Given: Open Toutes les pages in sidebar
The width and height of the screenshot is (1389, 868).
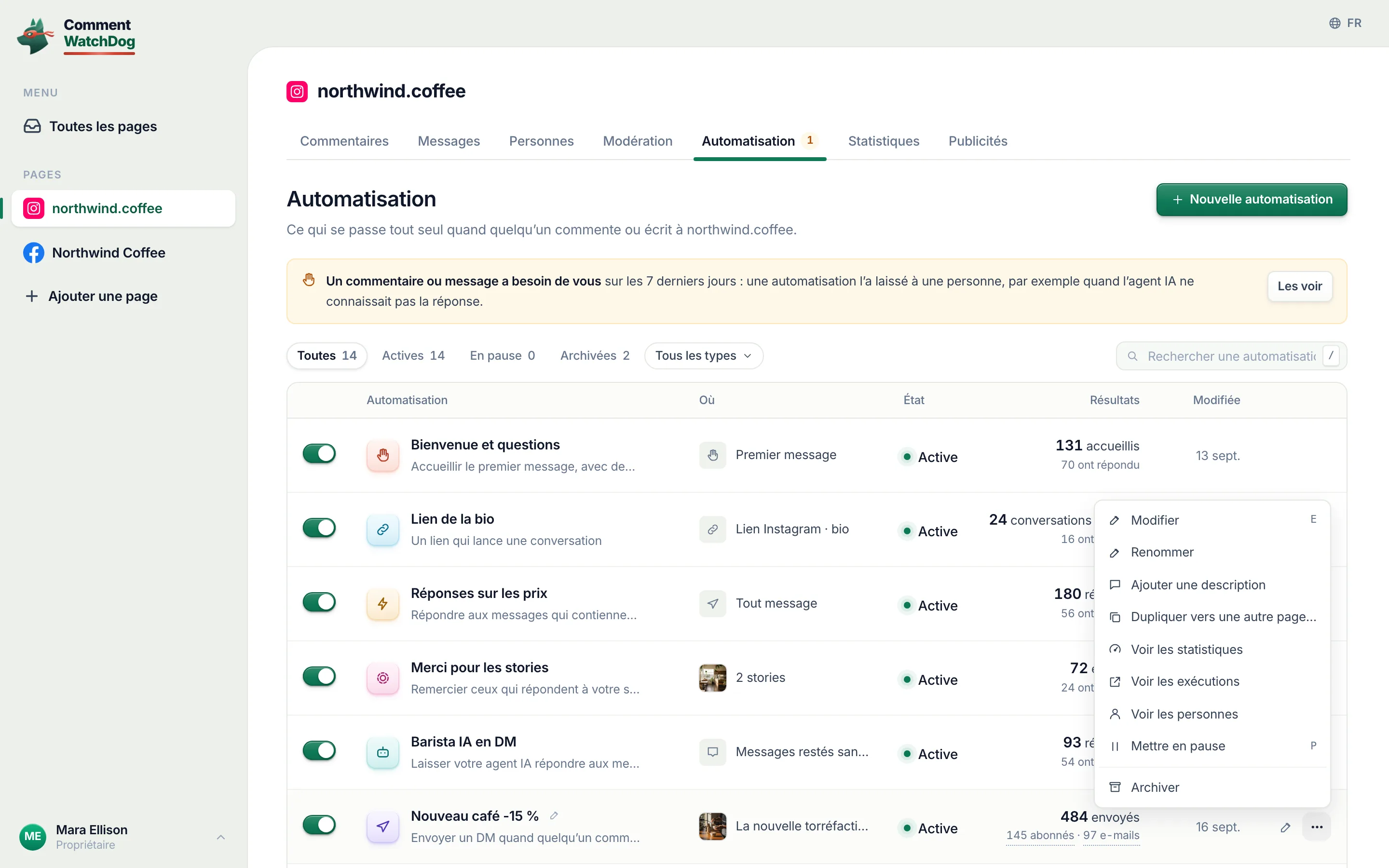Looking at the screenshot, I should click(x=123, y=126).
